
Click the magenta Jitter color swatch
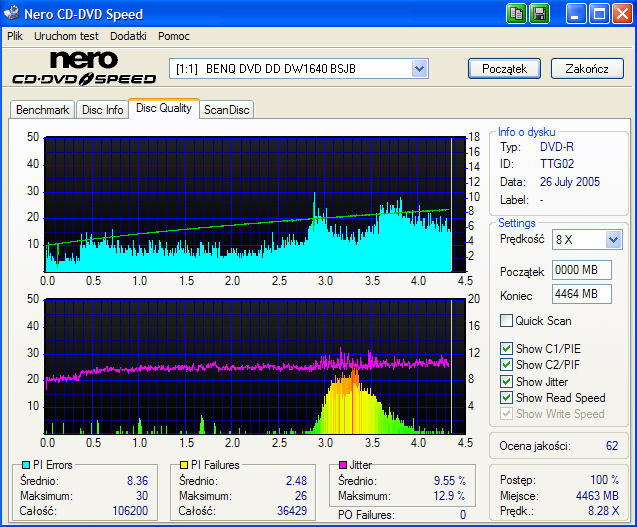coord(343,465)
